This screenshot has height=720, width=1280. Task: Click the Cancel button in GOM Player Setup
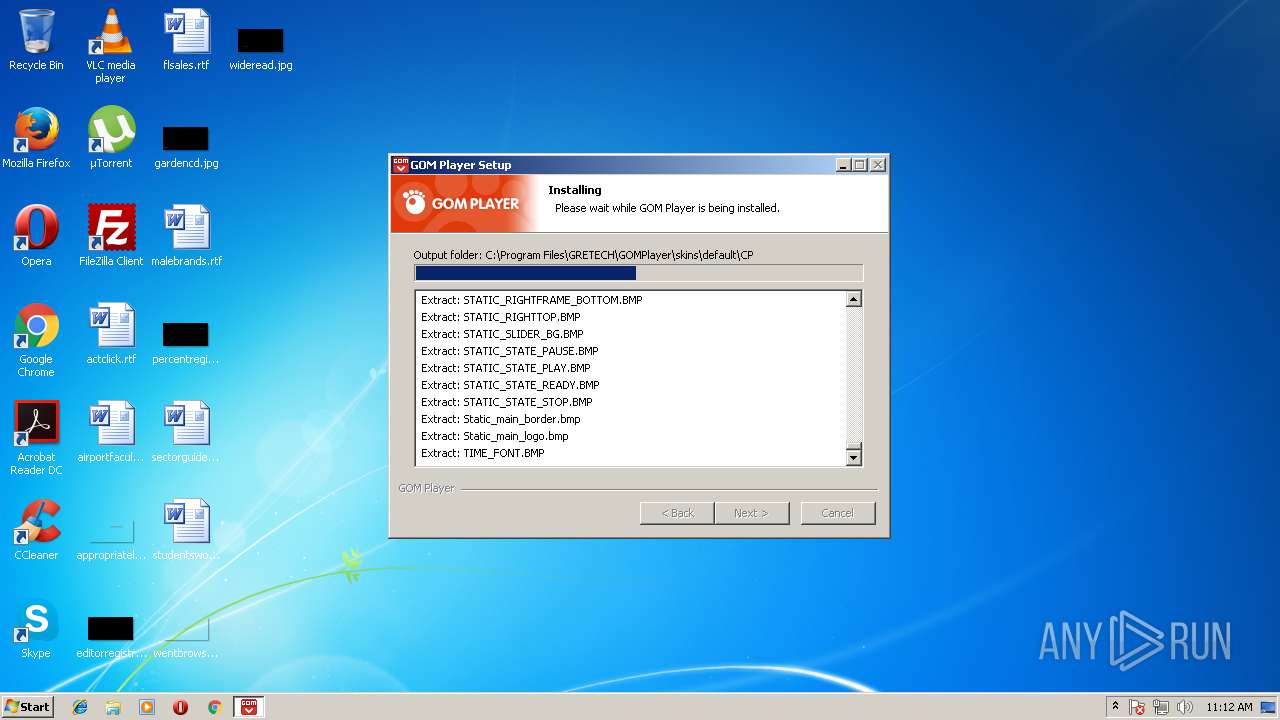[x=838, y=513]
